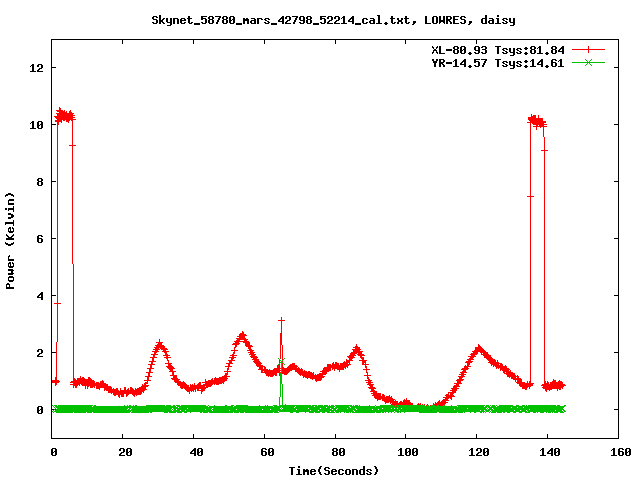Click the green spike near 65 seconds
This screenshot has height=480, width=640.
click(281, 361)
